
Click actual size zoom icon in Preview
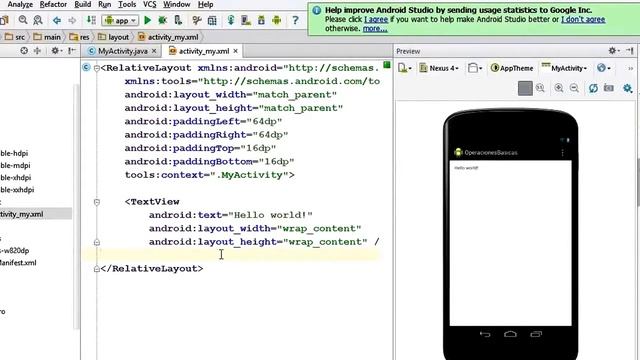click(540, 88)
